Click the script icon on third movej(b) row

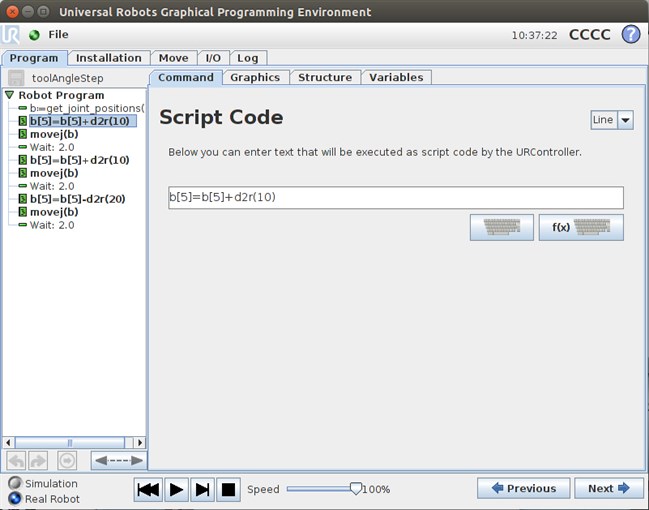23,212
